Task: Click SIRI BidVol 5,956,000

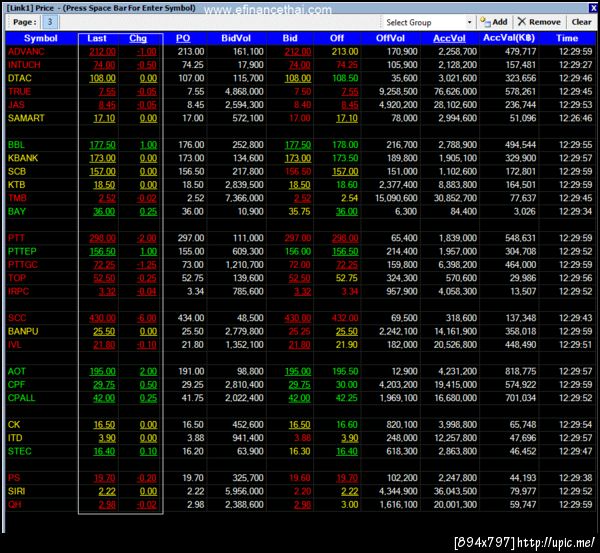Action: (x=244, y=491)
